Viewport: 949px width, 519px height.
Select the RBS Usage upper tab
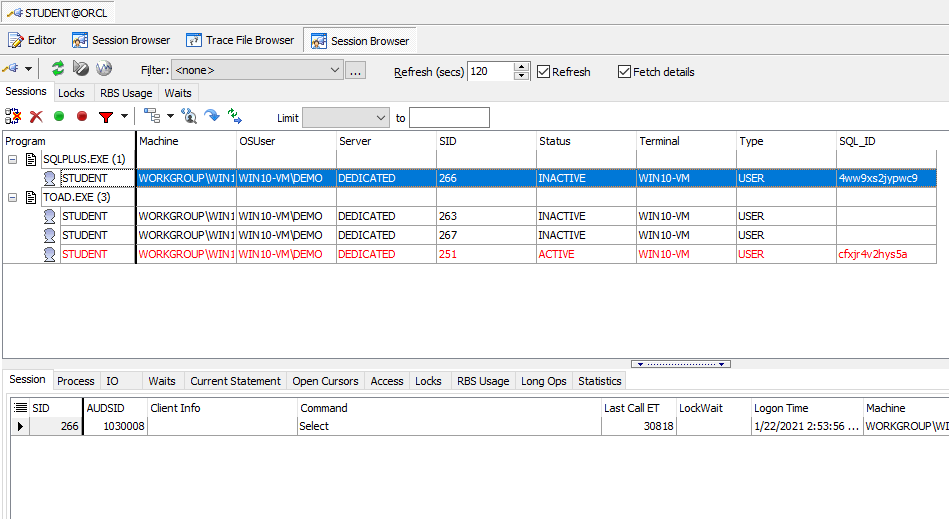(x=126, y=93)
